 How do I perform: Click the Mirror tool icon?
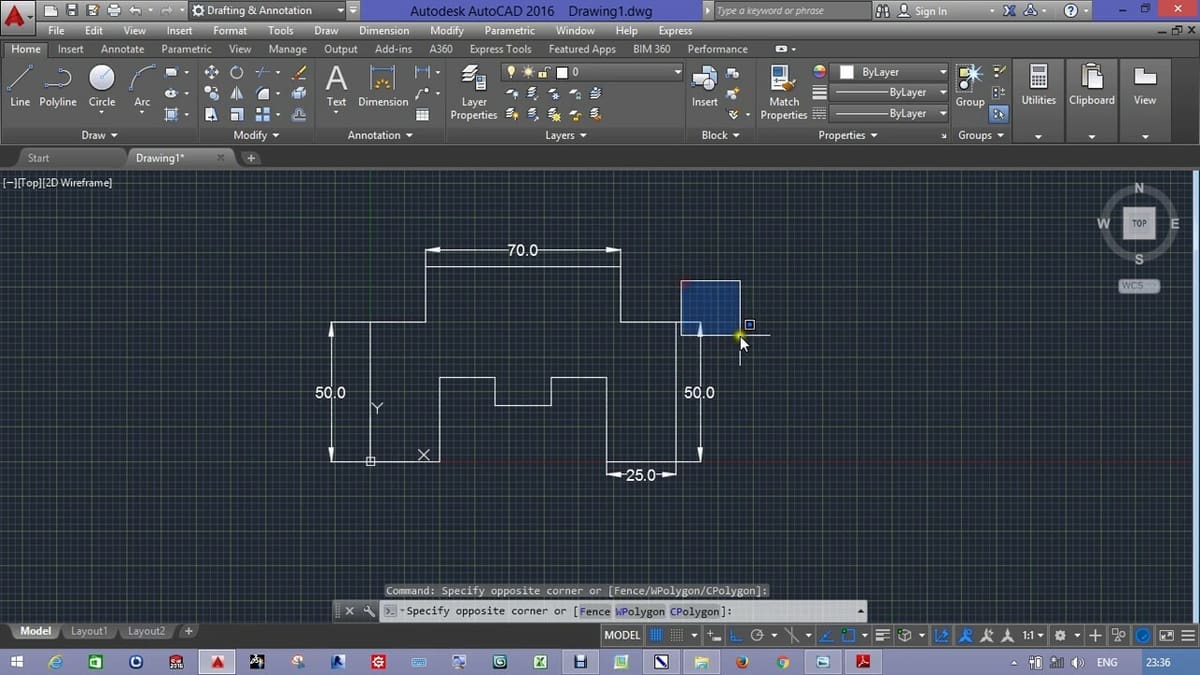coord(236,93)
